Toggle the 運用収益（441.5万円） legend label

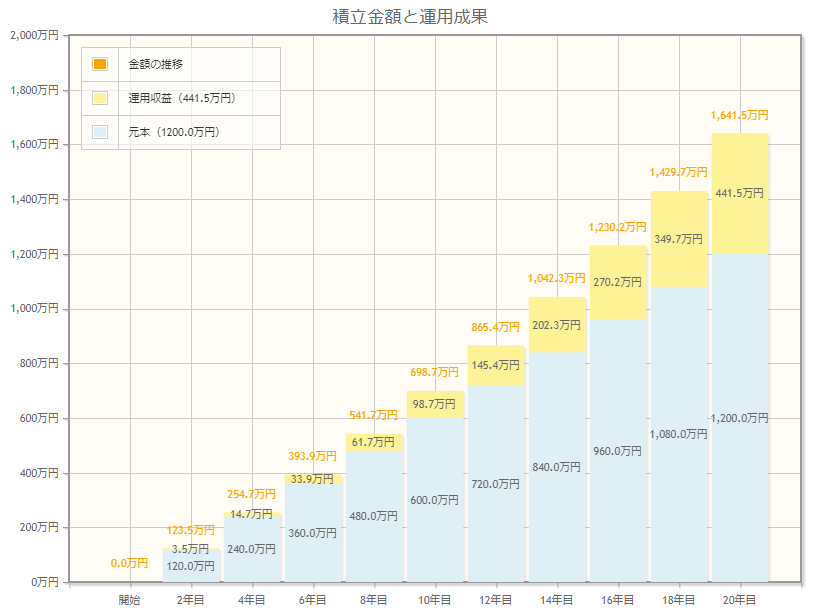tap(182, 98)
